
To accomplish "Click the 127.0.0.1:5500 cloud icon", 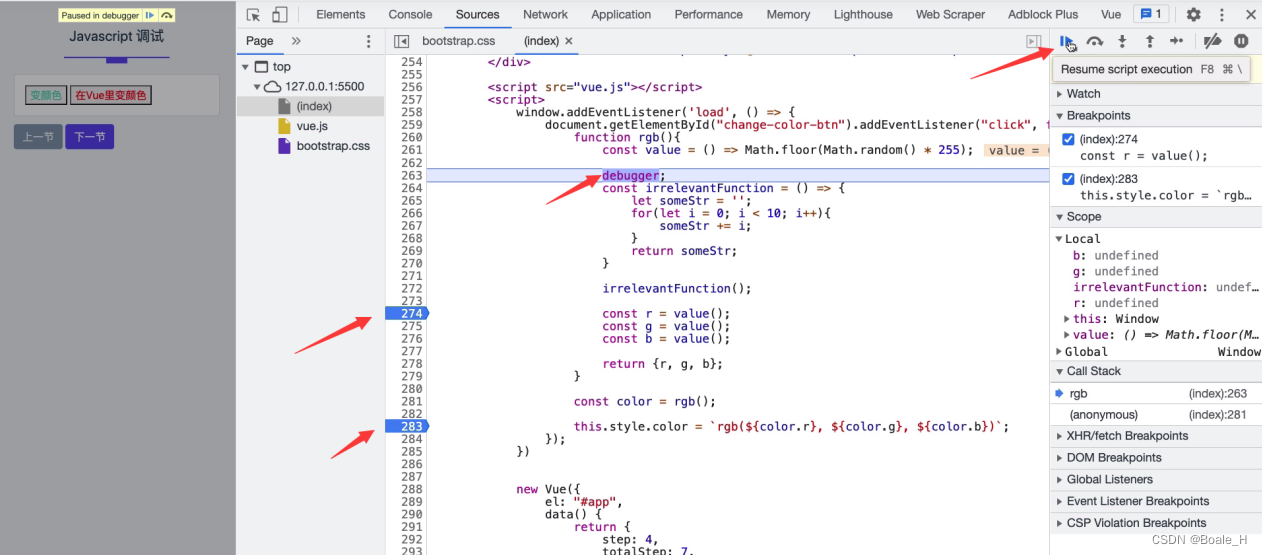I will coord(273,86).
